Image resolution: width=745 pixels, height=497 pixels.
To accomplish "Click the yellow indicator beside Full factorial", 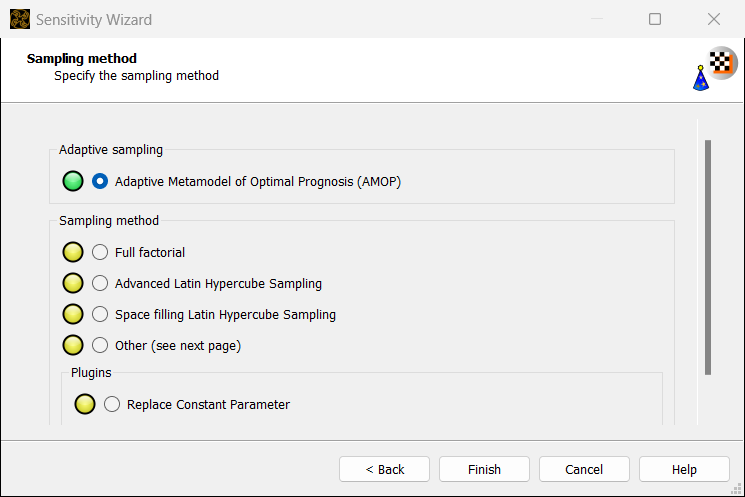I will pyautogui.click(x=73, y=252).
